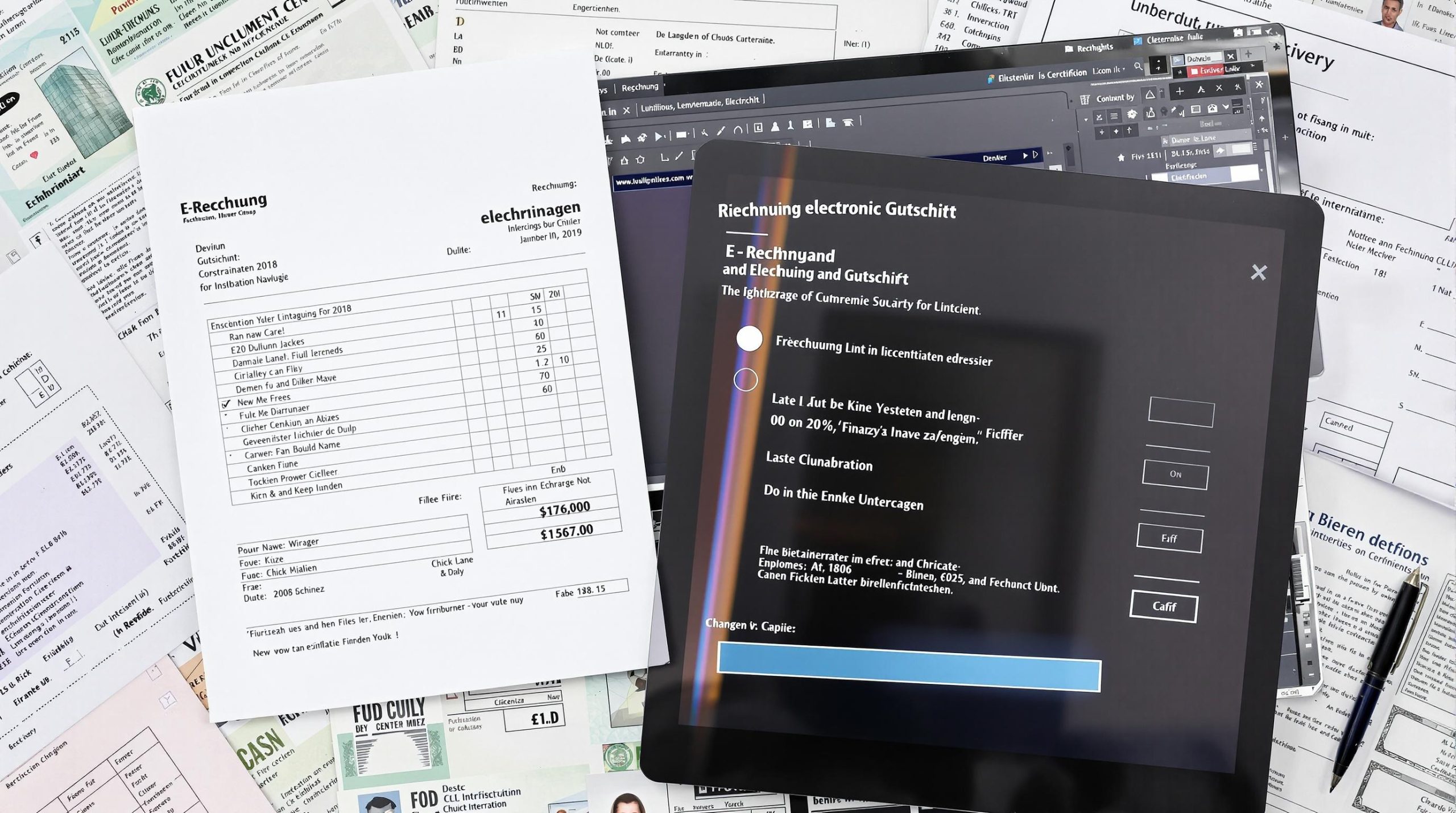Click the solid play arrow on the Denker bar
Viewport: 1456px width, 813px height.
click(1025, 155)
